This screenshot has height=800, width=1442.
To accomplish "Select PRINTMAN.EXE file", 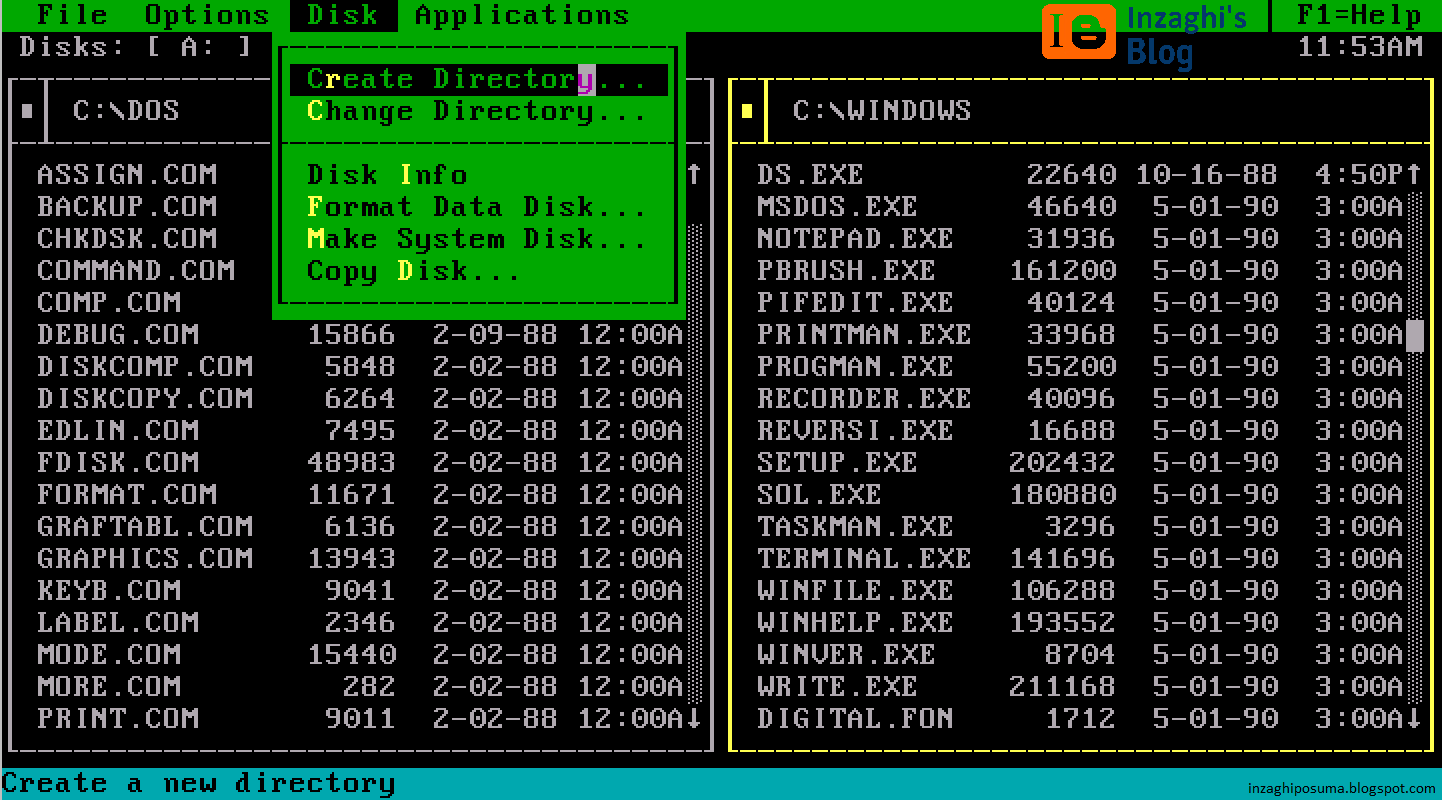I will tap(1080, 334).
